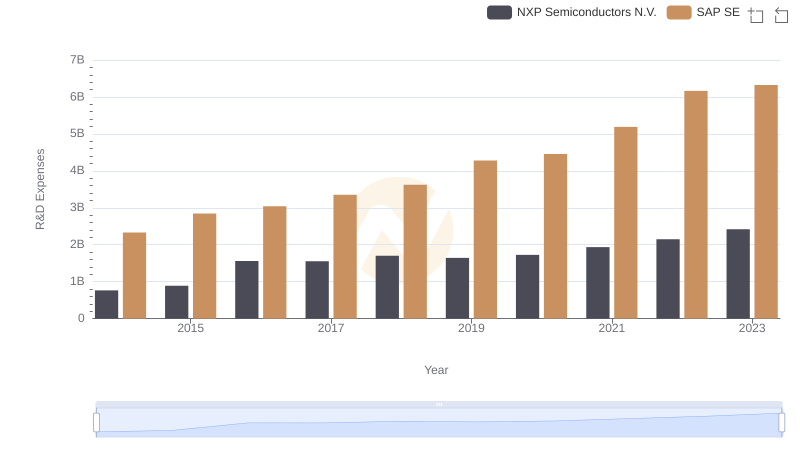Select the NXP Semiconductors 2016 bar
This screenshot has height=461, width=800.
pos(246,290)
